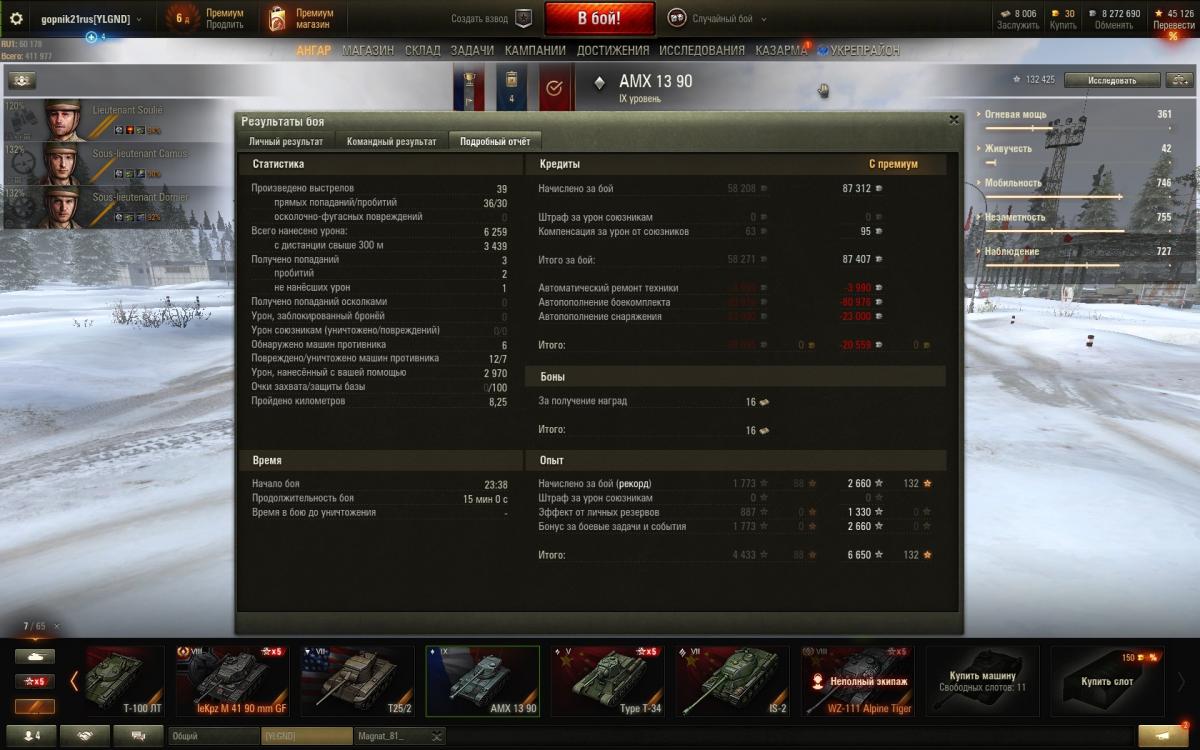Switch to the 'Командный результат' tab

click(x=391, y=142)
